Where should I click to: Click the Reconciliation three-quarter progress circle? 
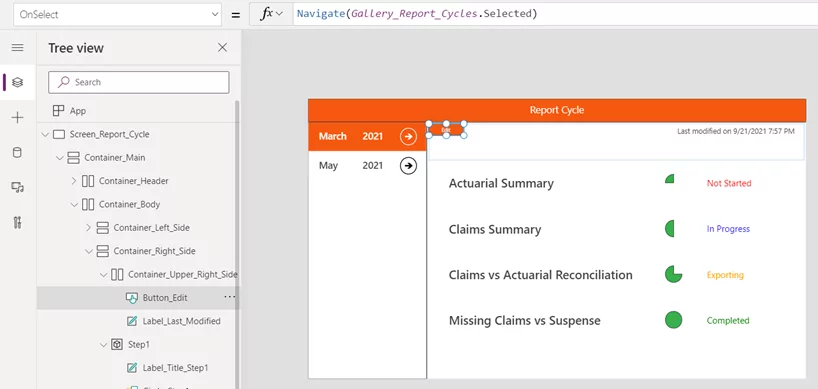[673, 274]
